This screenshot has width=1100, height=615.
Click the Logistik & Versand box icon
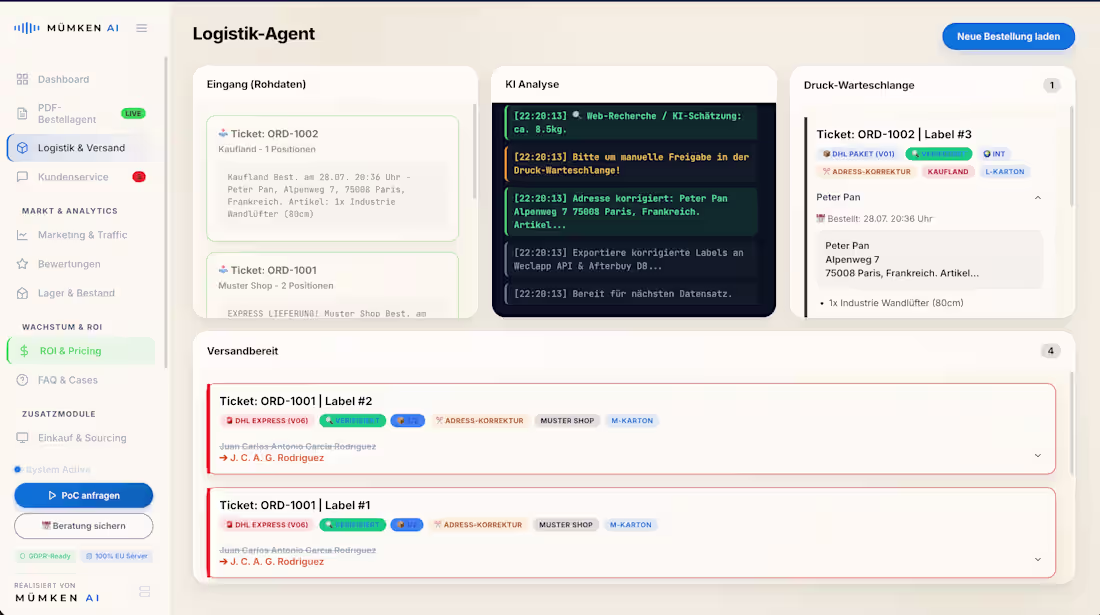(x=22, y=148)
